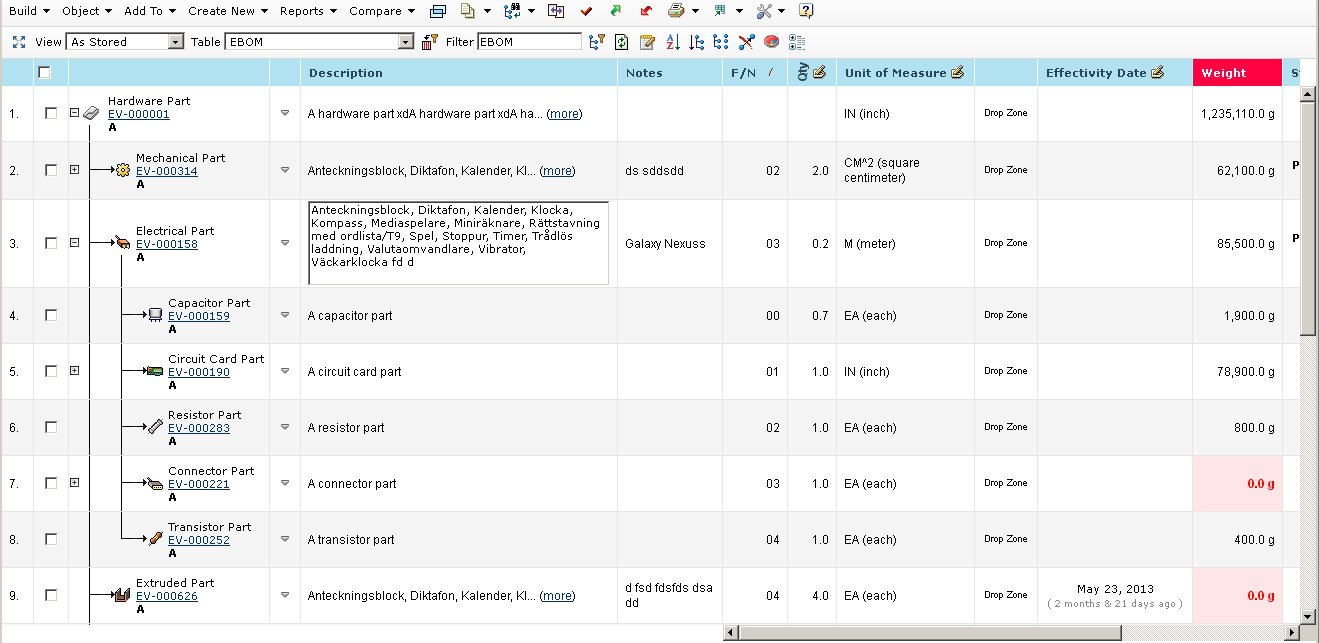
Task: Click the red checkmark toolbar icon
Action: tap(587, 11)
